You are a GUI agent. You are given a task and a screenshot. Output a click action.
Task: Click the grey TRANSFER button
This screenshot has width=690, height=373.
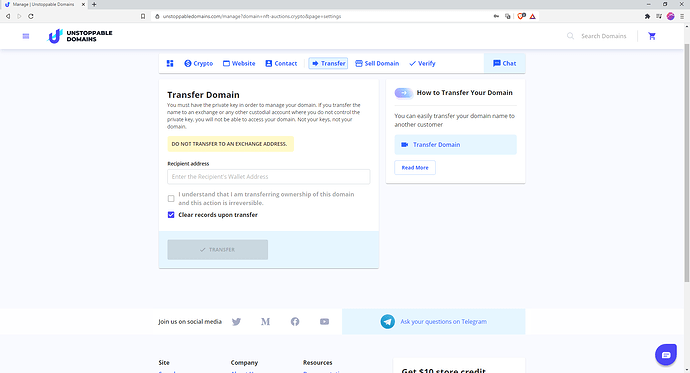[217, 249]
